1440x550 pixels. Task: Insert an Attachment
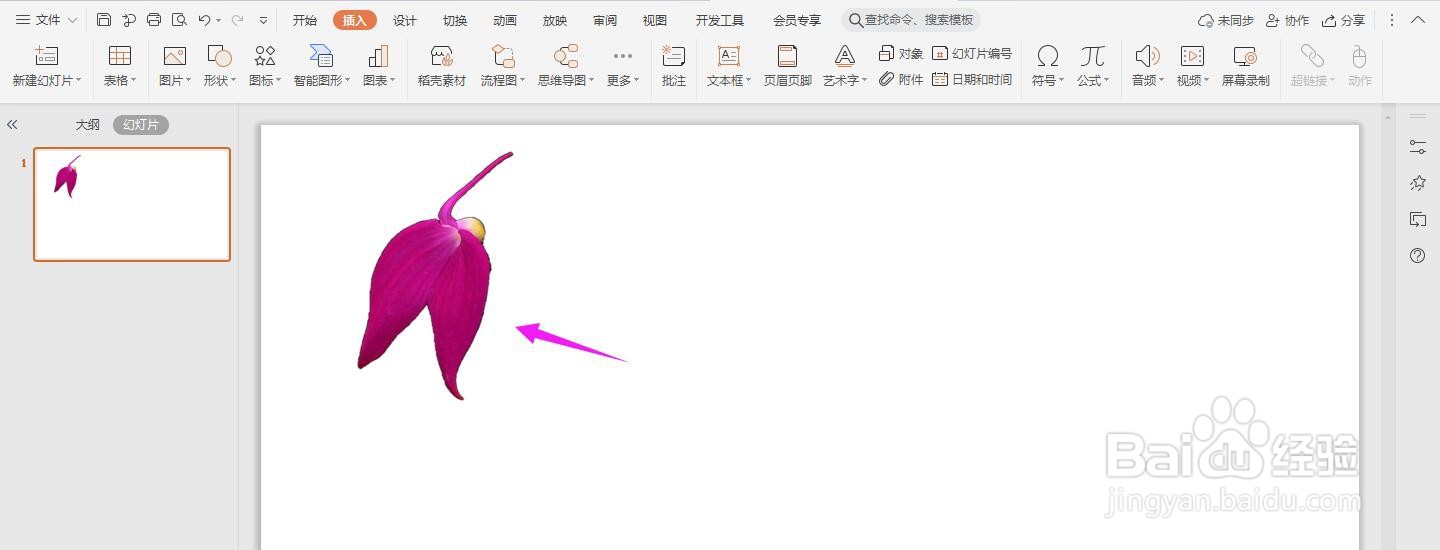pyautogui.click(x=901, y=79)
